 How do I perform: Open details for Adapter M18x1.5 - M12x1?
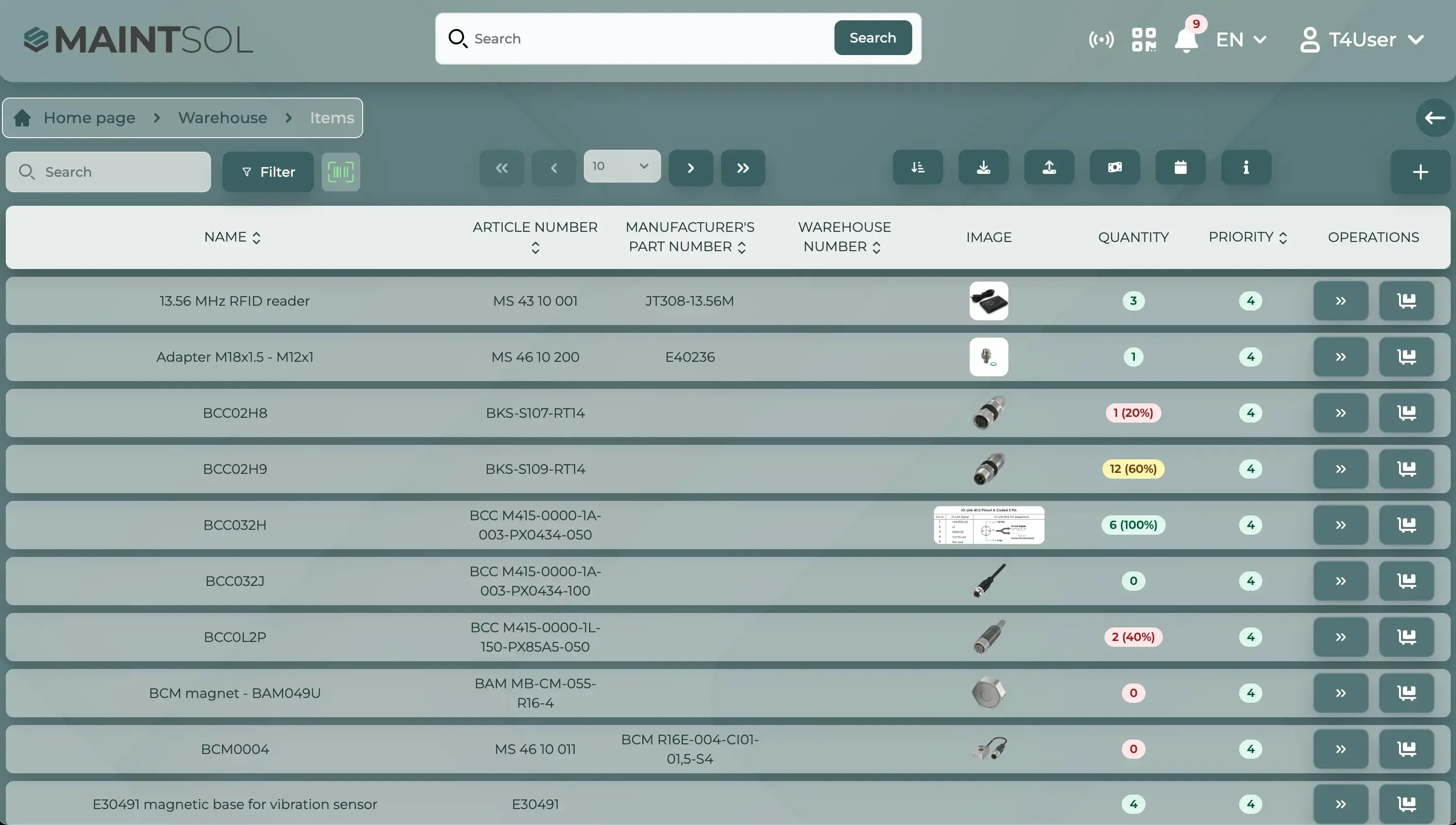tap(1341, 357)
